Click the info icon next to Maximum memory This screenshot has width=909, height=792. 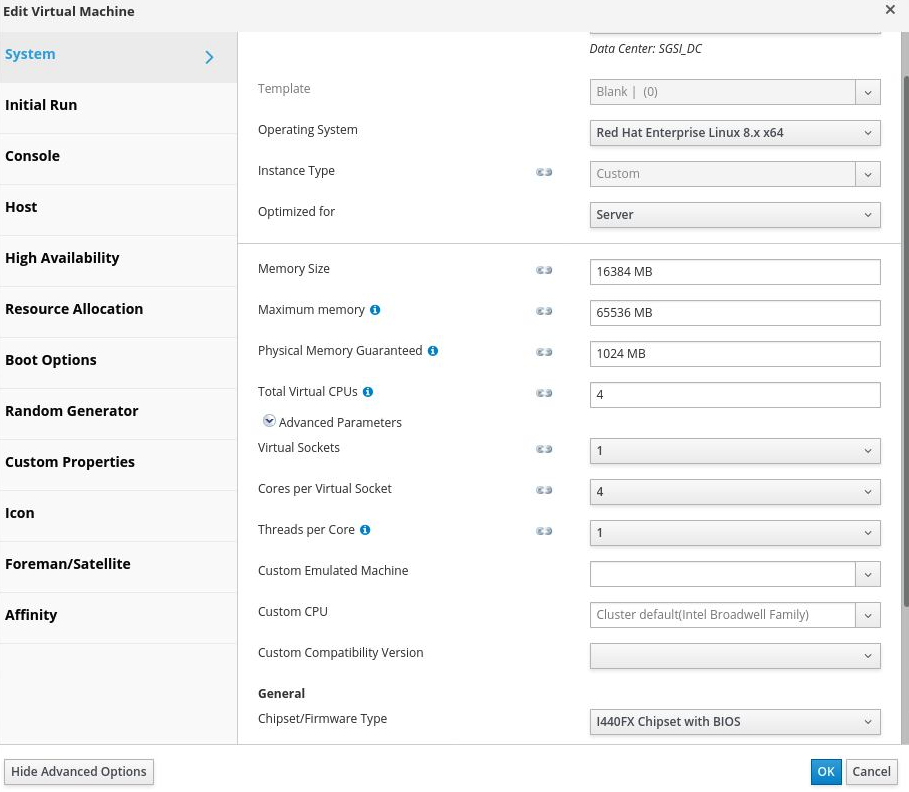[375, 310]
